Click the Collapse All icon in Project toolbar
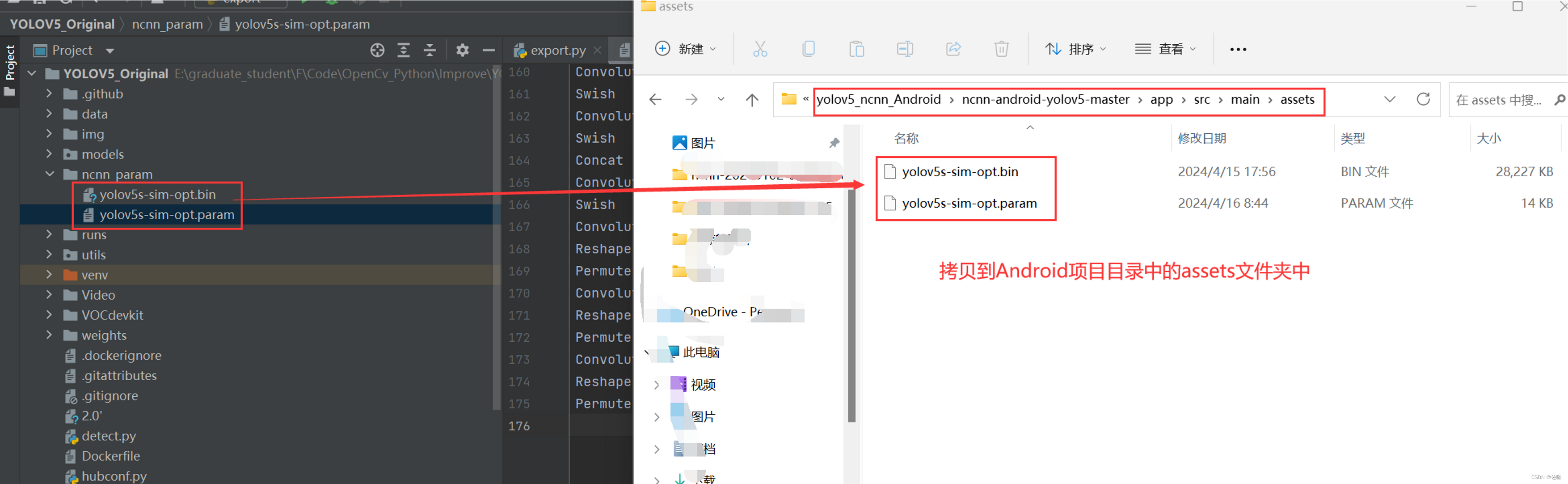This screenshot has width=1568, height=484. [x=430, y=51]
